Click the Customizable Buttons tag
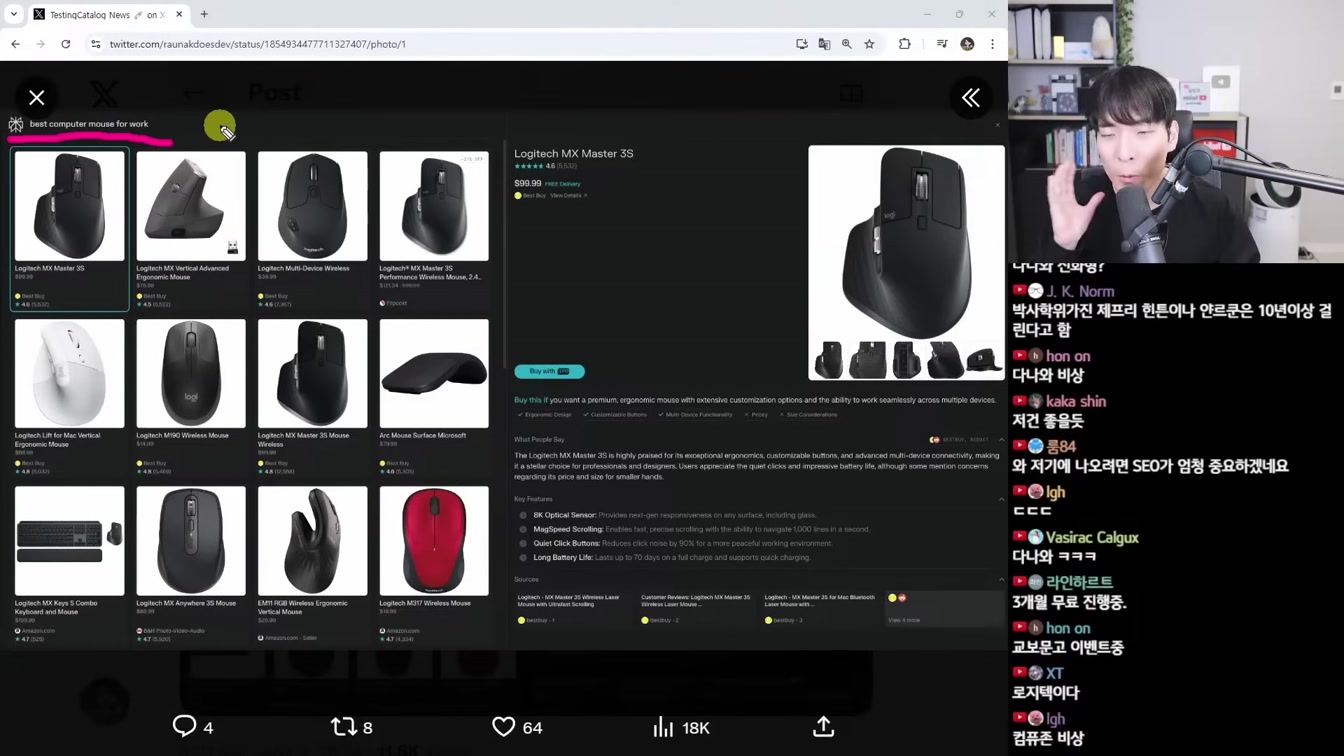This screenshot has height=756, width=1344. pyautogui.click(x=615, y=415)
